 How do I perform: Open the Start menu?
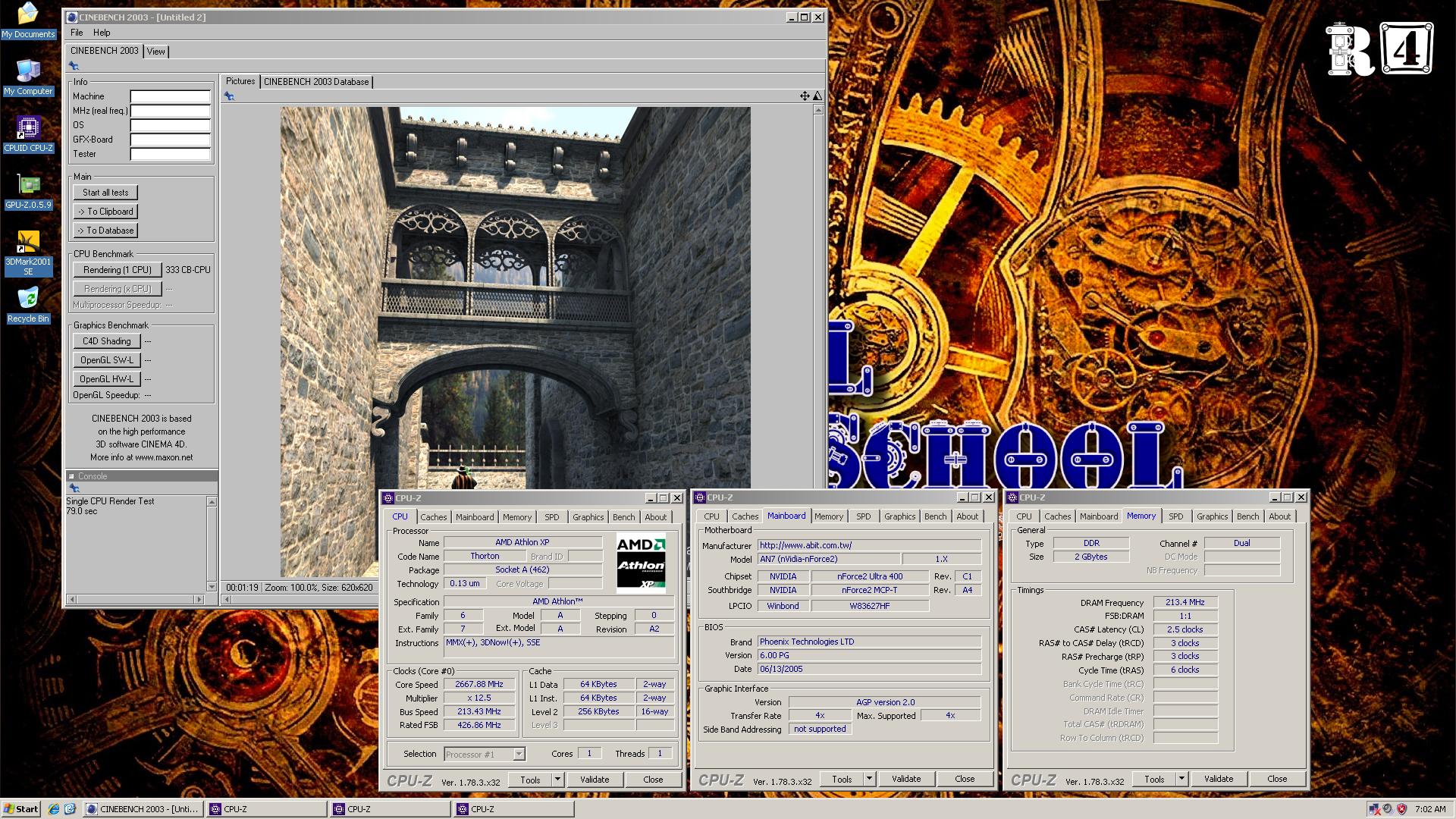click(x=20, y=809)
